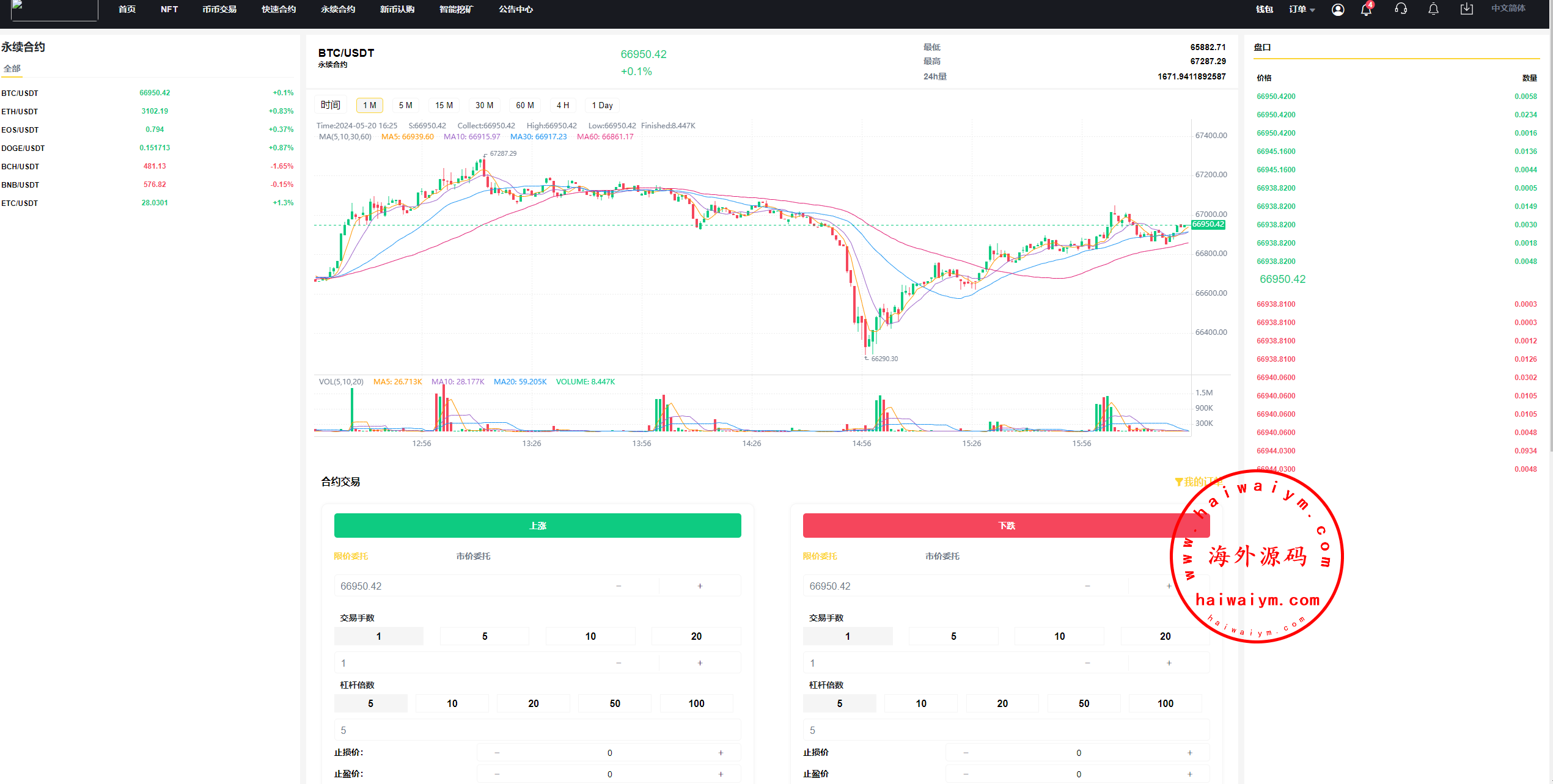
Task: Click the plain bell alerts icon
Action: point(1433,9)
